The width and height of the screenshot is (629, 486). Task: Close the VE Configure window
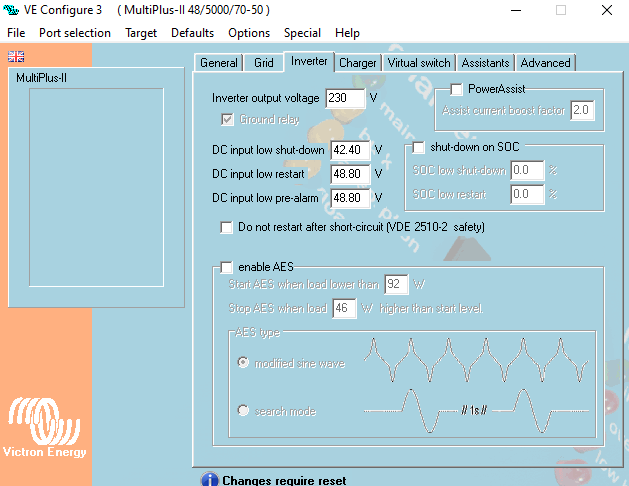tap(607, 10)
